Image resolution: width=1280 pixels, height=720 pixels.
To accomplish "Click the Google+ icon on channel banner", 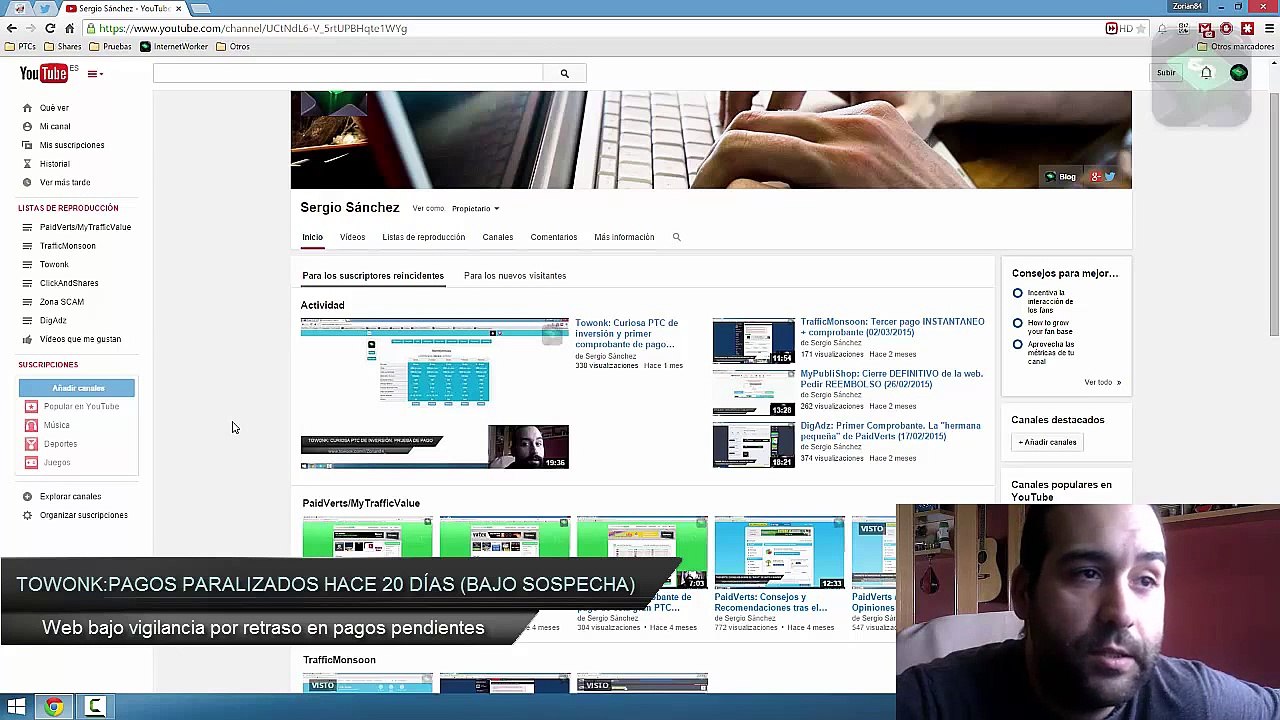I will coord(1096,177).
